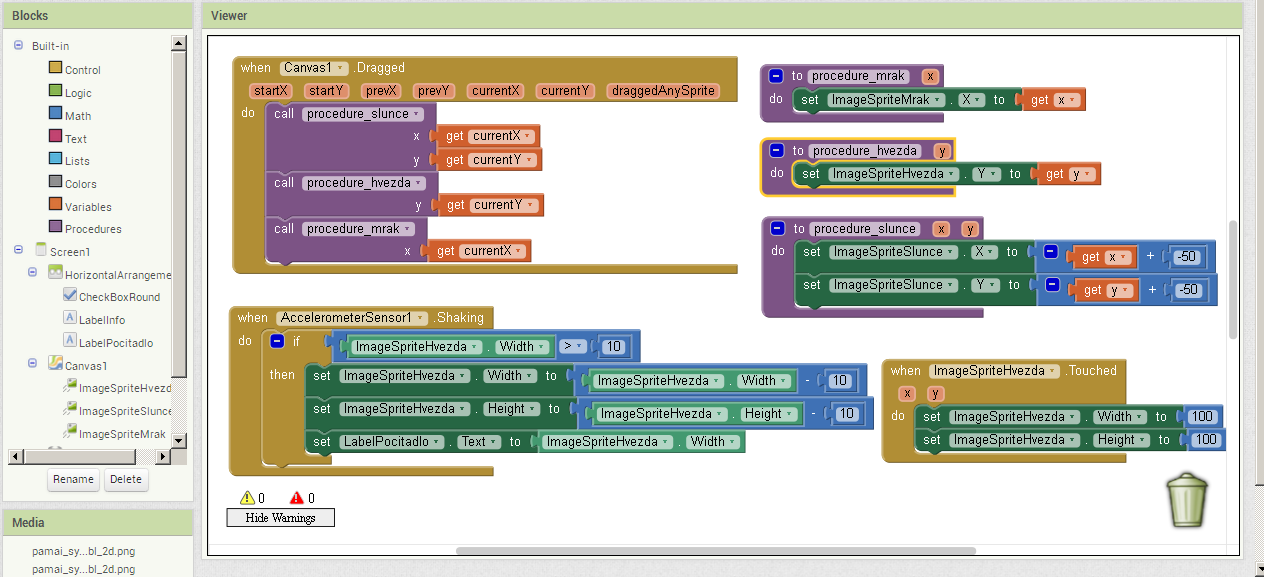The width and height of the screenshot is (1264, 577).
Task: Edit procedure_mrak name field
Action: tap(858, 75)
